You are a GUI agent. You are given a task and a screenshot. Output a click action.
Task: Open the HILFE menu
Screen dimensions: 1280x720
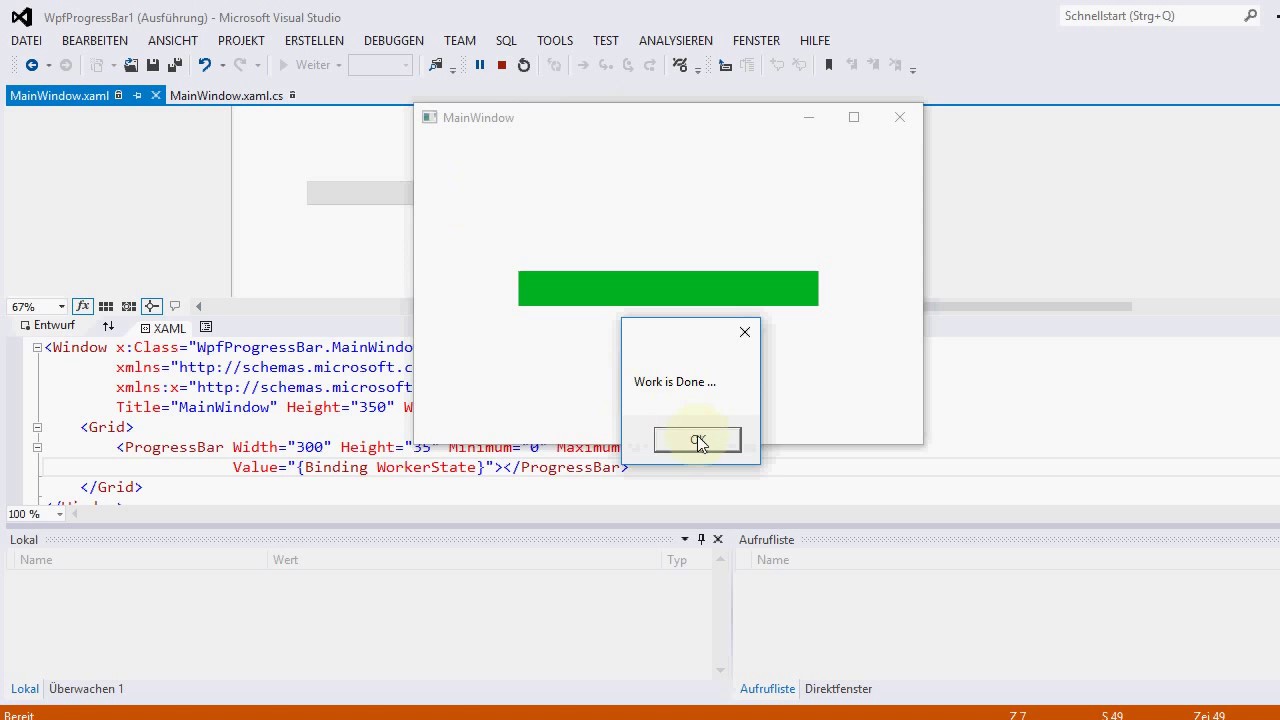pos(815,41)
